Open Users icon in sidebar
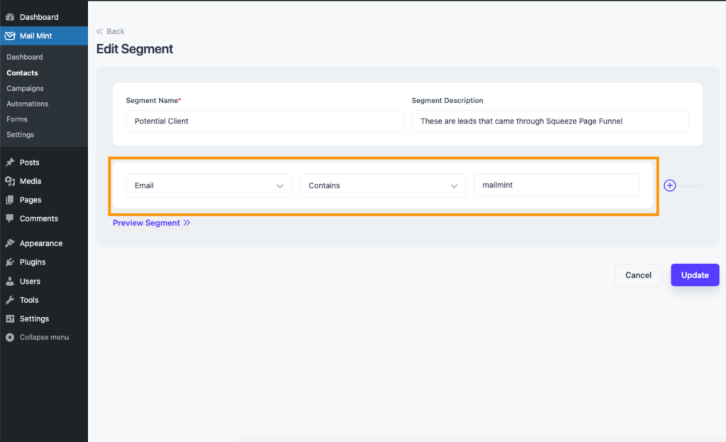The width and height of the screenshot is (726, 442). click(x=10, y=281)
